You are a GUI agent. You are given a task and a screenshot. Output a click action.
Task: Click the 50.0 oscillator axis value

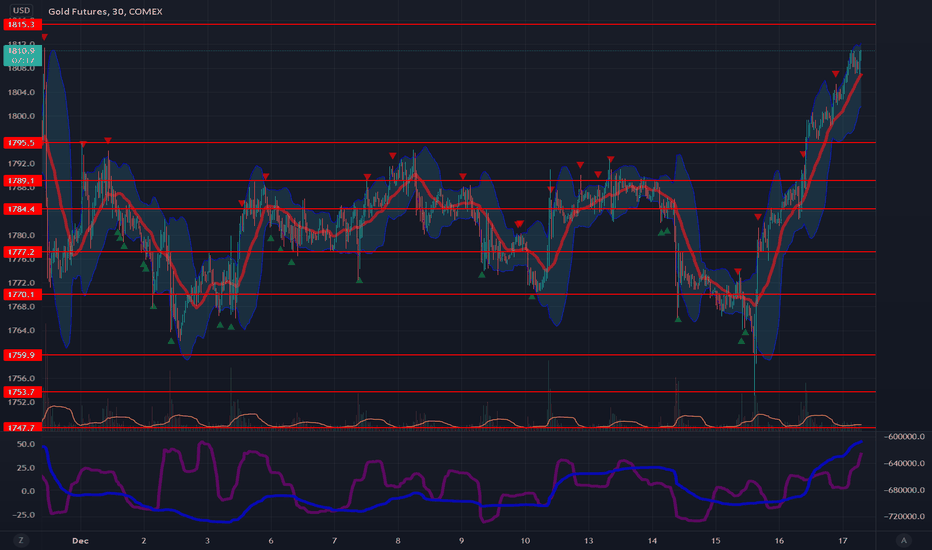point(26,444)
